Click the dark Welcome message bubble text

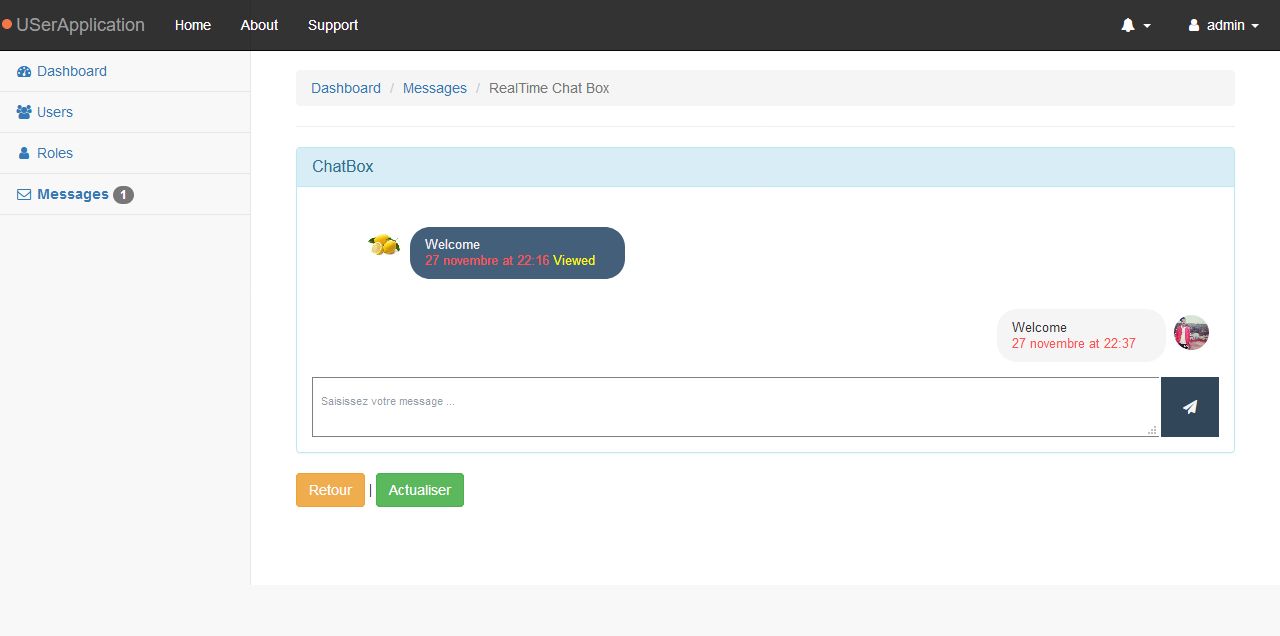coord(452,244)
